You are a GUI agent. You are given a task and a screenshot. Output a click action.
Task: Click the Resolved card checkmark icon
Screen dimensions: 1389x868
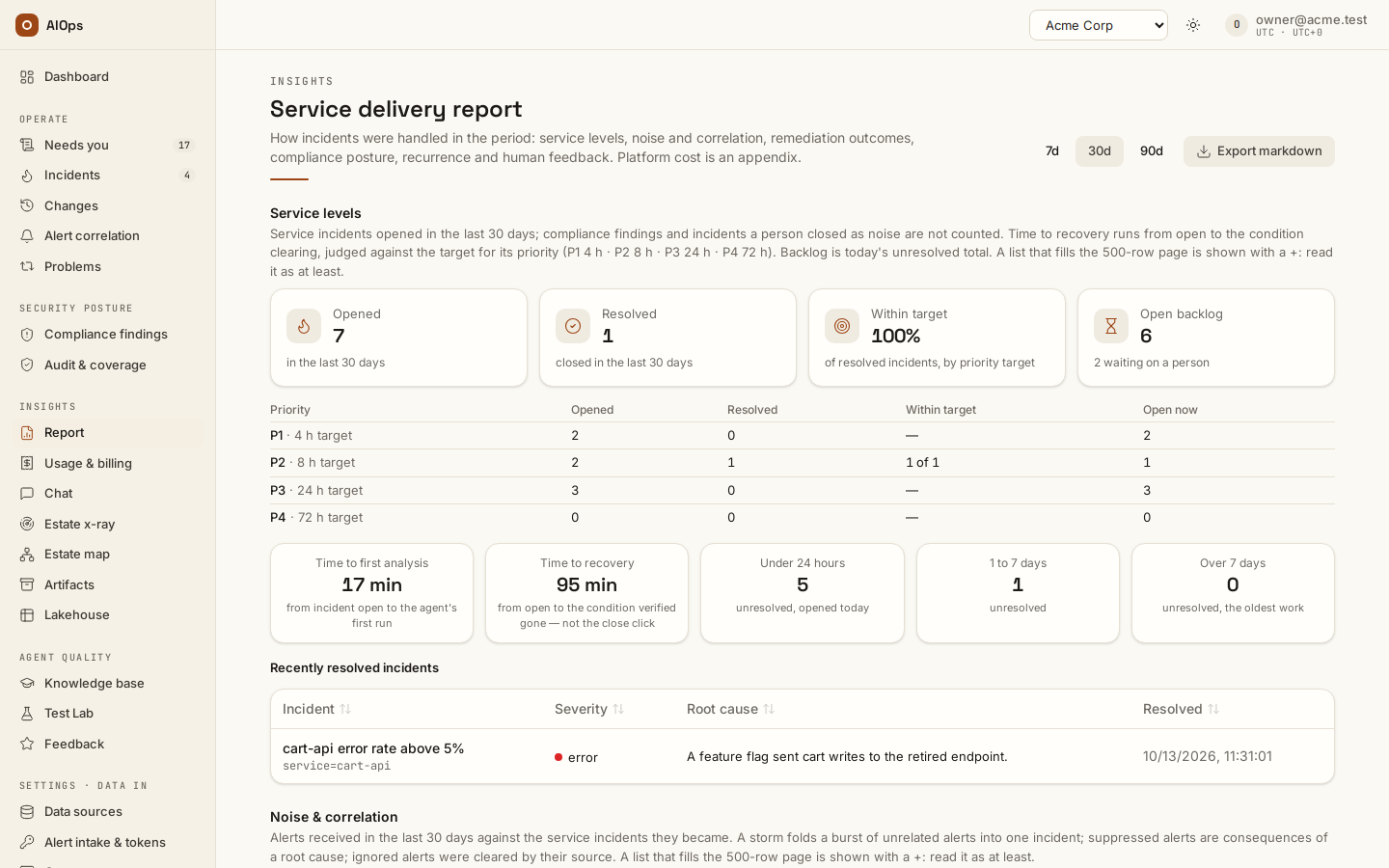[573, 326]
